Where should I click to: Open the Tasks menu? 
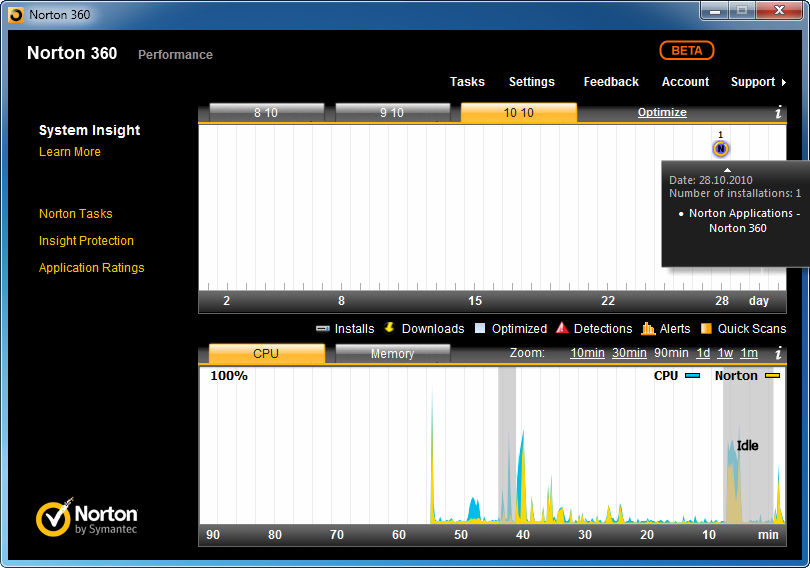pos(467,82)
